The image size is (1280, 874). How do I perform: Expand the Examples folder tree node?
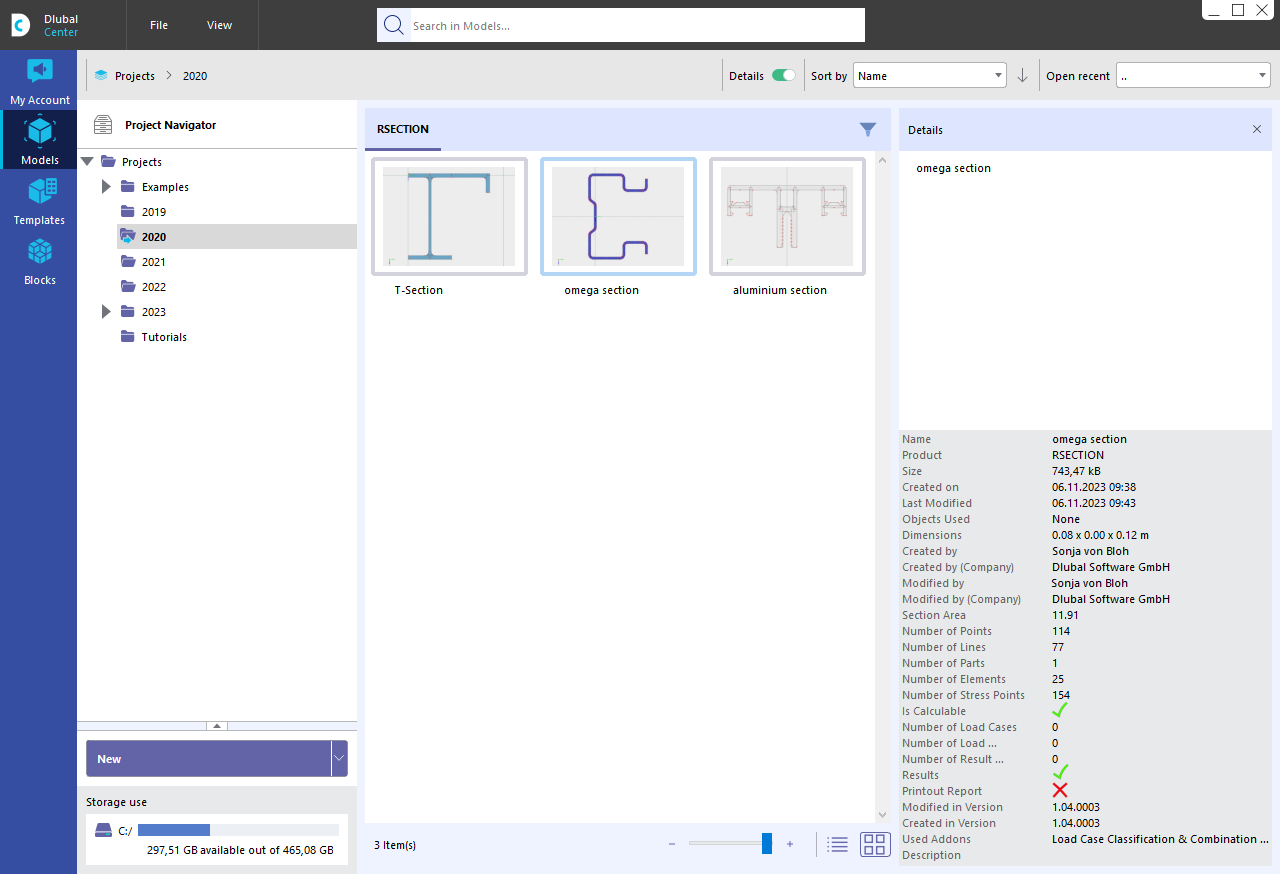106,186
